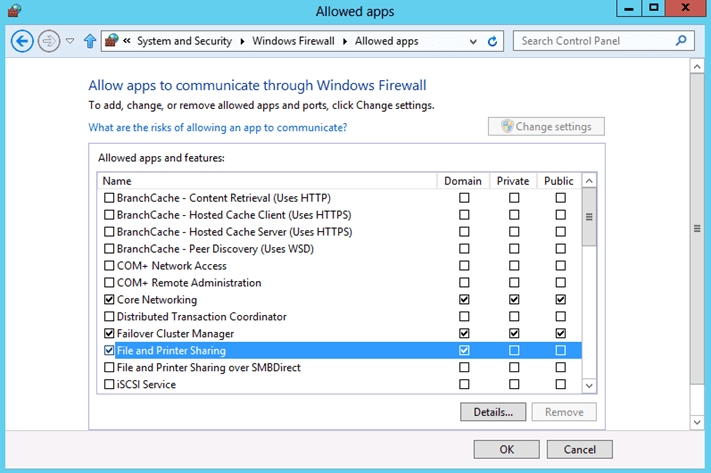Maximize the Allowed apps window

tap(653, 8)
